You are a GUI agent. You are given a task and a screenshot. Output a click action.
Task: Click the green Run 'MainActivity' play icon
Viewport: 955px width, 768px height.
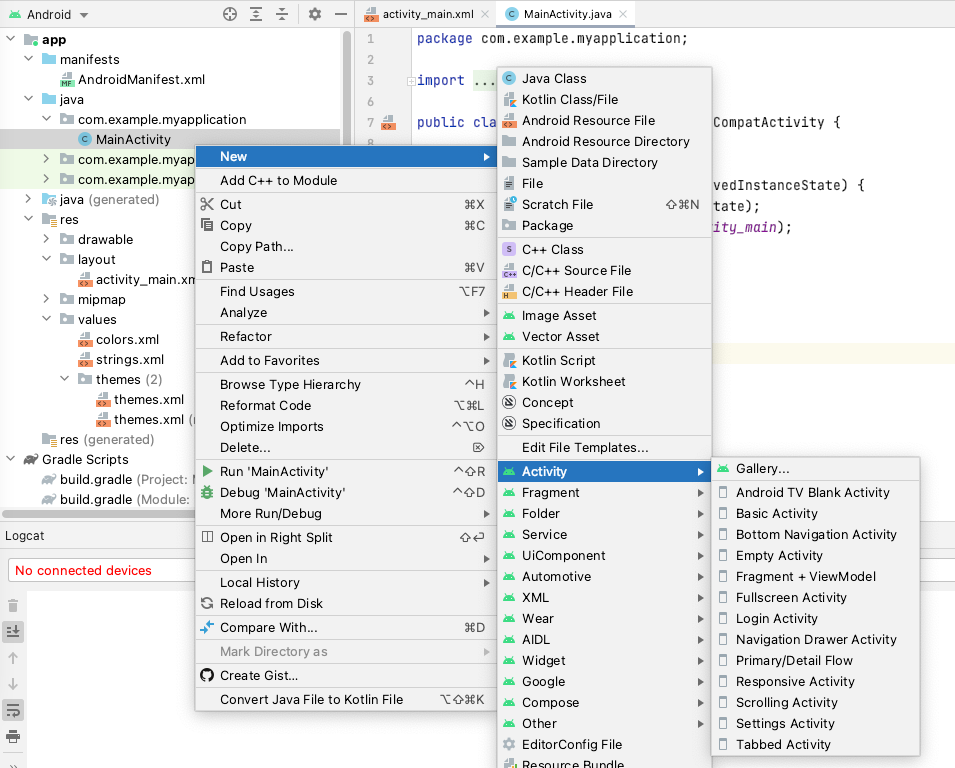click(208, 472)
